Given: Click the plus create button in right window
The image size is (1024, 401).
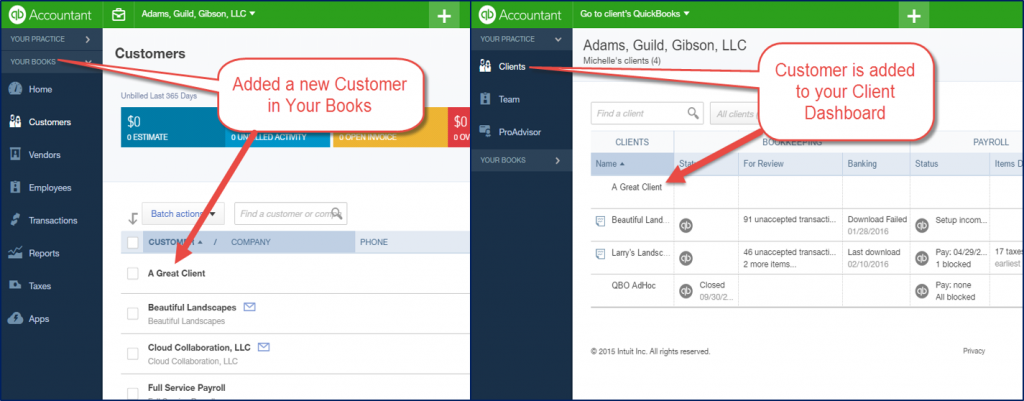Looking at the screenshot, I should 914,16.
